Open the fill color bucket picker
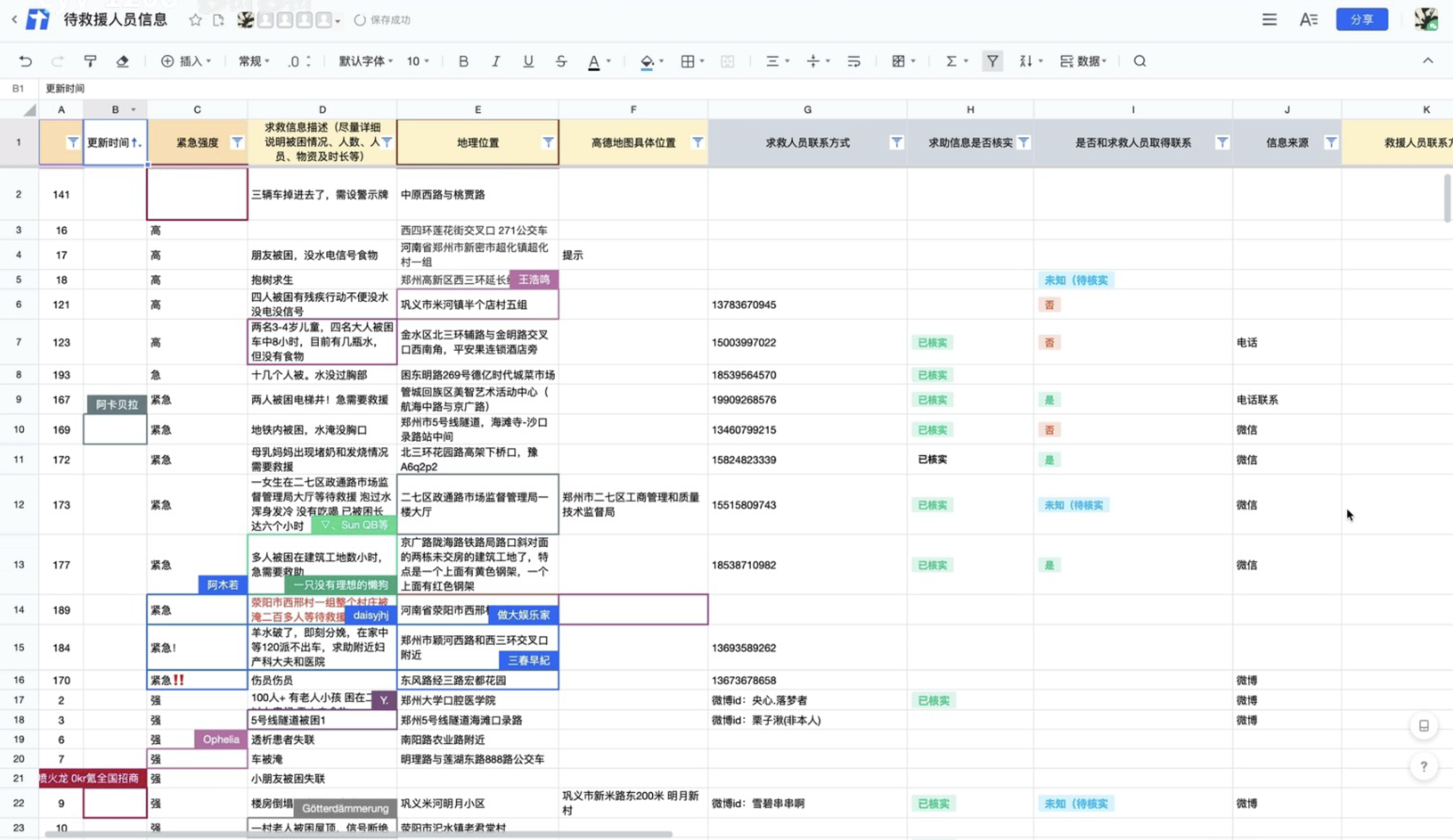The height and width of the screenshot is (840, 1453). pyautogui.click(x=647, y=61)
